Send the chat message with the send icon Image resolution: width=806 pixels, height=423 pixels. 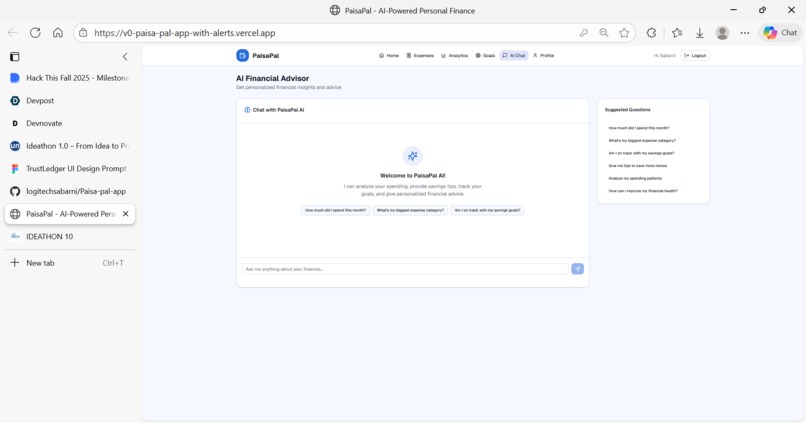tap(577, 269)
